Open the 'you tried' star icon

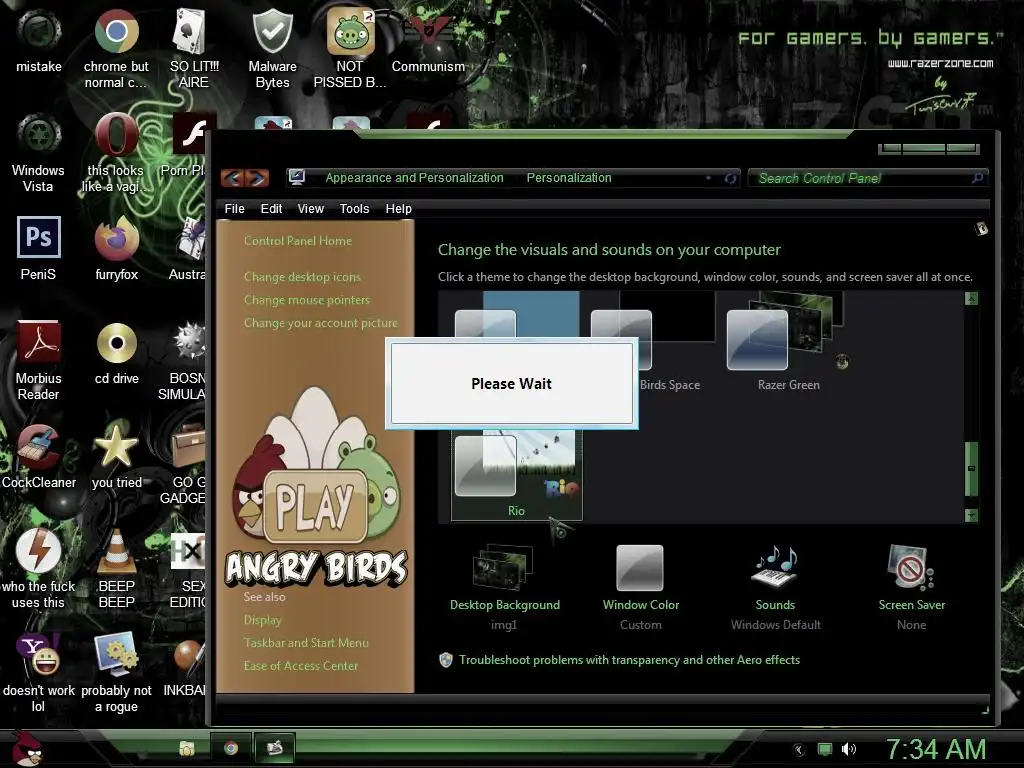point(116,456)
